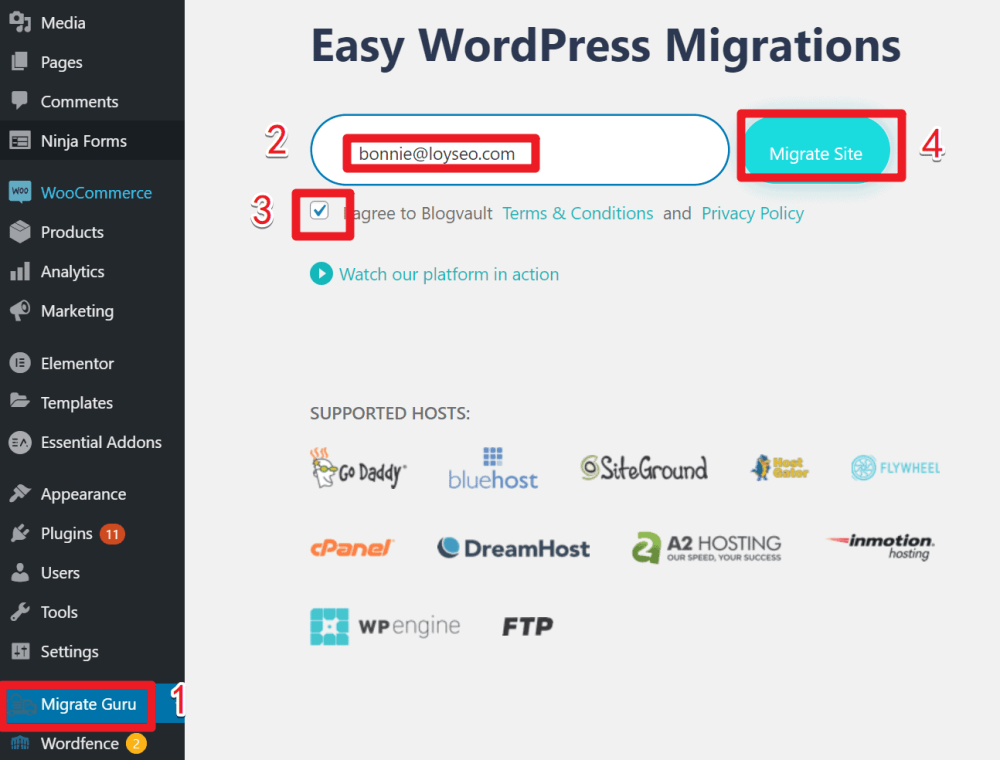Click the WooCommerce Woo icon
1000x760 pixels.
coord(20,191)
